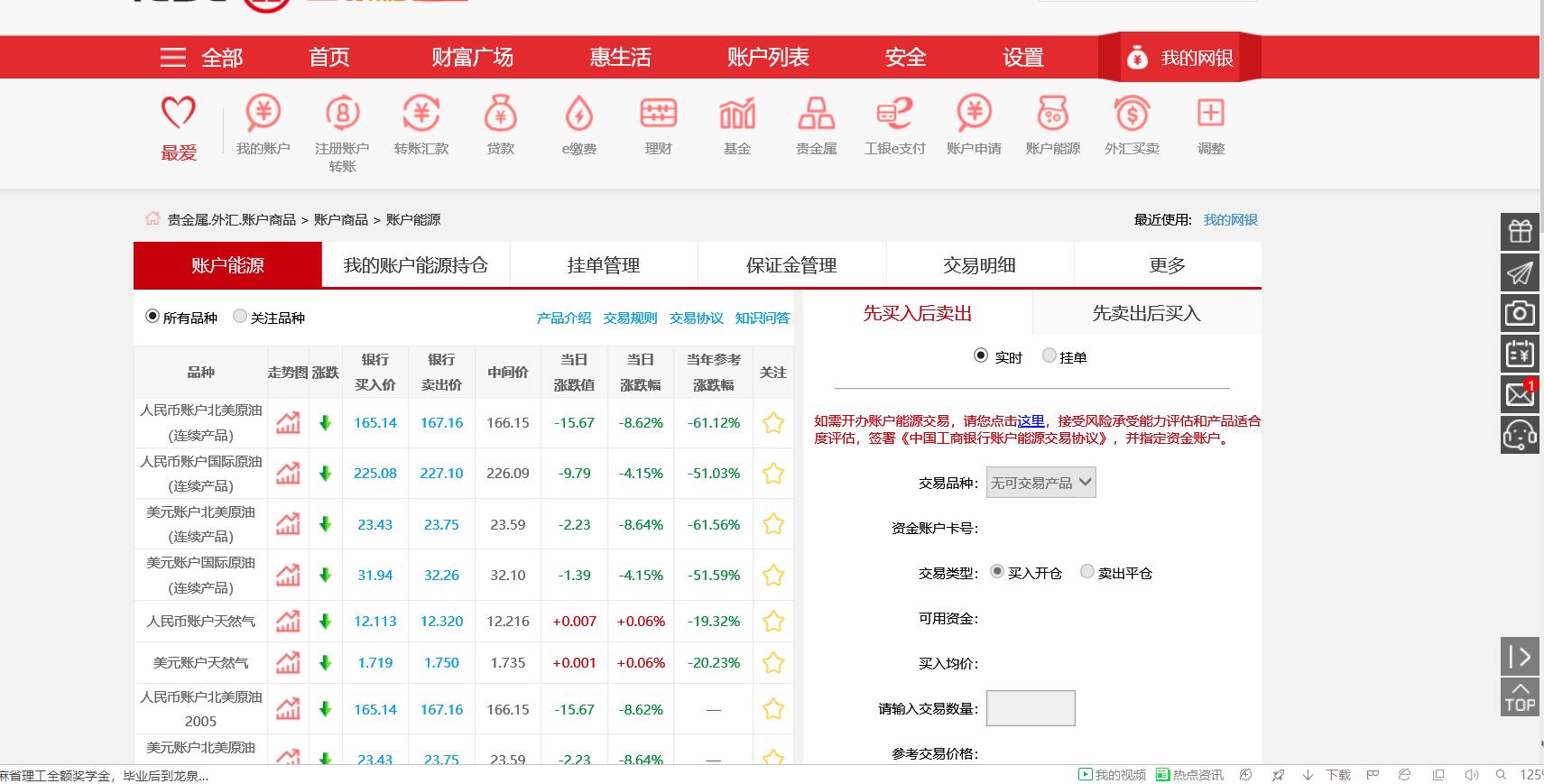Open 财富广场 in main navigation
Image resolution: width=1544 pixels, height=784 pixels.
click(x=472, y=58)
